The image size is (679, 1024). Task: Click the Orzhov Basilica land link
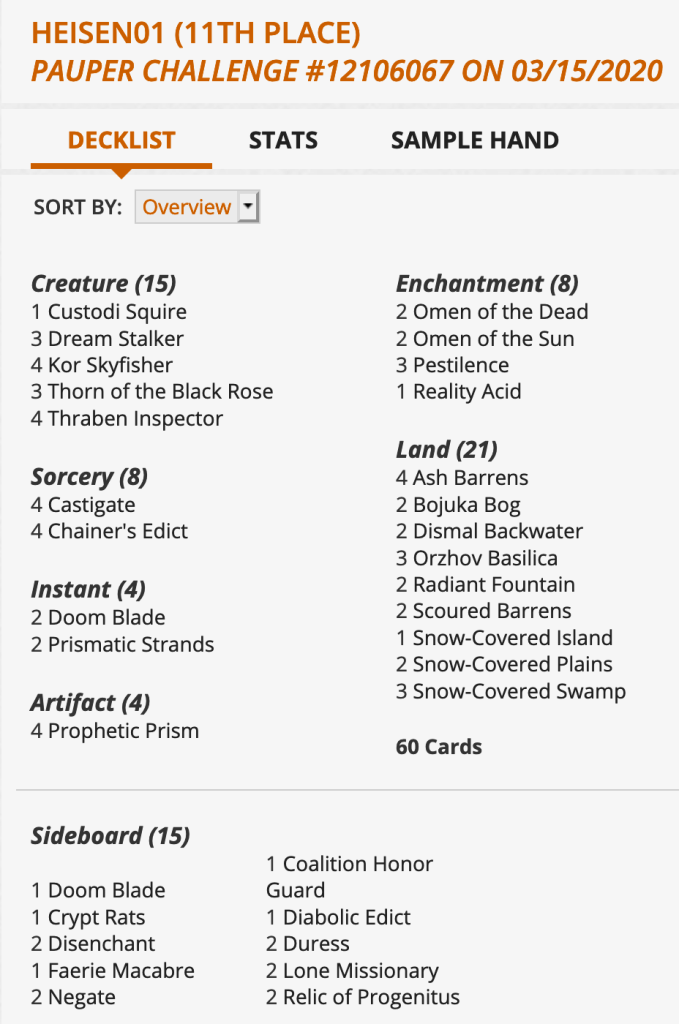click(485, 558)
